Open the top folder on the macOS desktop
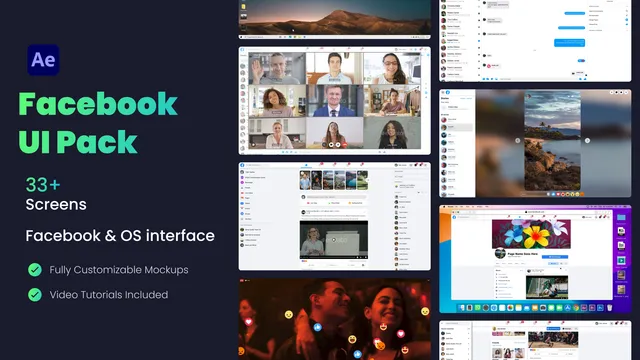Image resolution: width=640 pixels, height=360 pixels. click(621, 218)
